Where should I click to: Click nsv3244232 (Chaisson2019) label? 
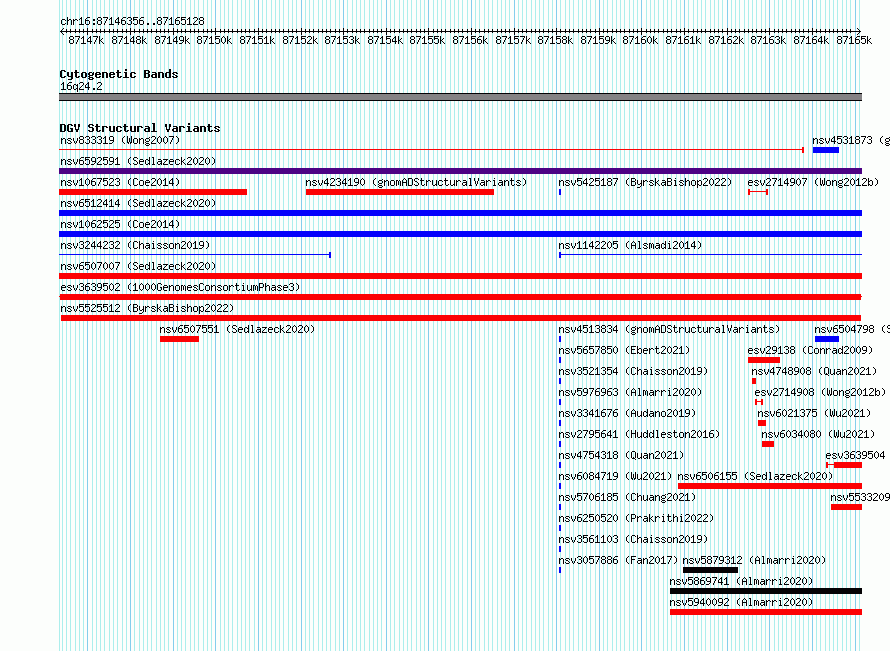tap(135, 245)
